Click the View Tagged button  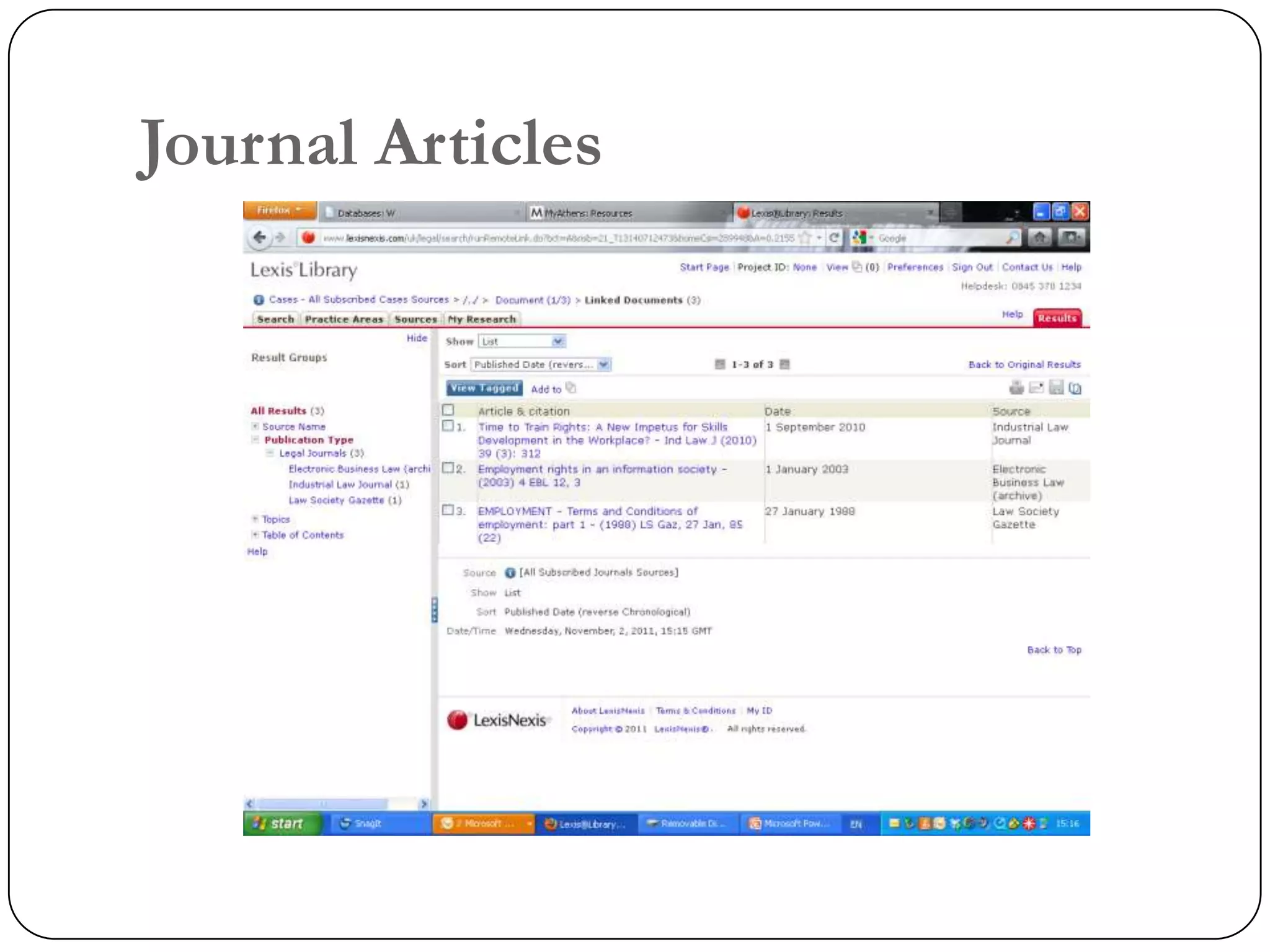[484, 388]
